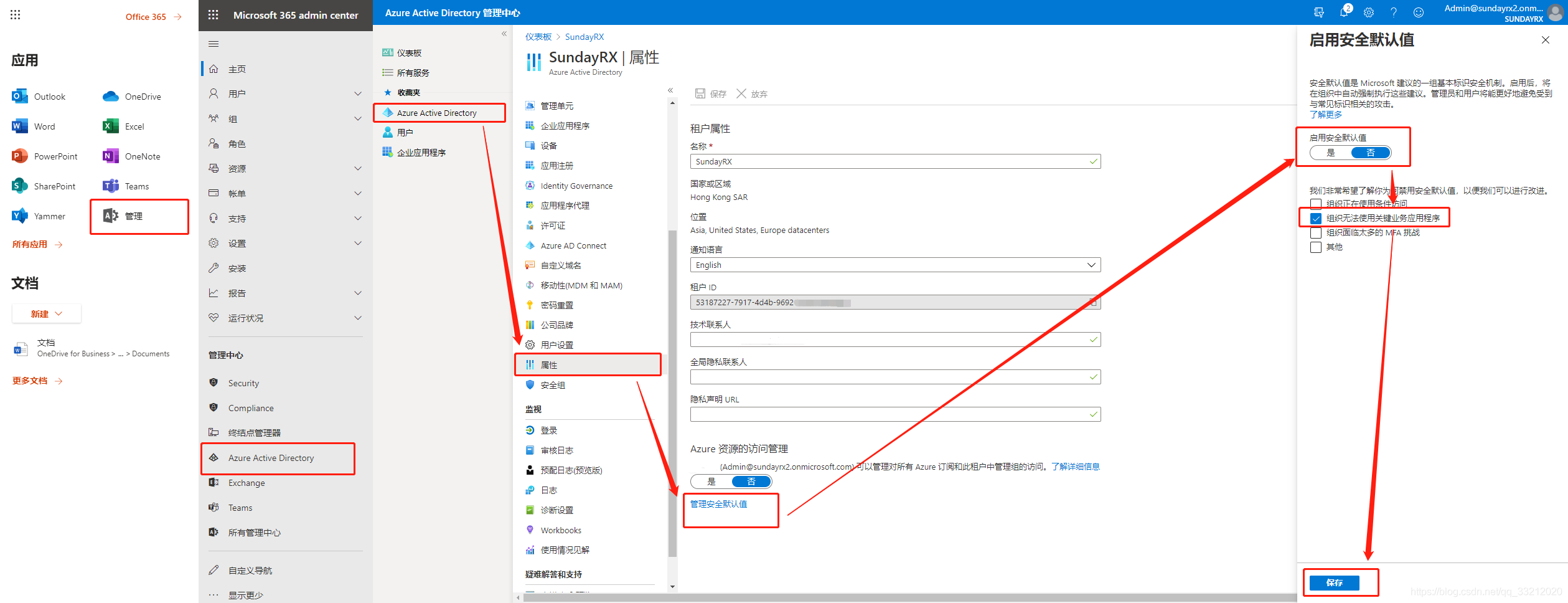Click the 管理安全默认值 link
1568x603 pixels.
718,504
